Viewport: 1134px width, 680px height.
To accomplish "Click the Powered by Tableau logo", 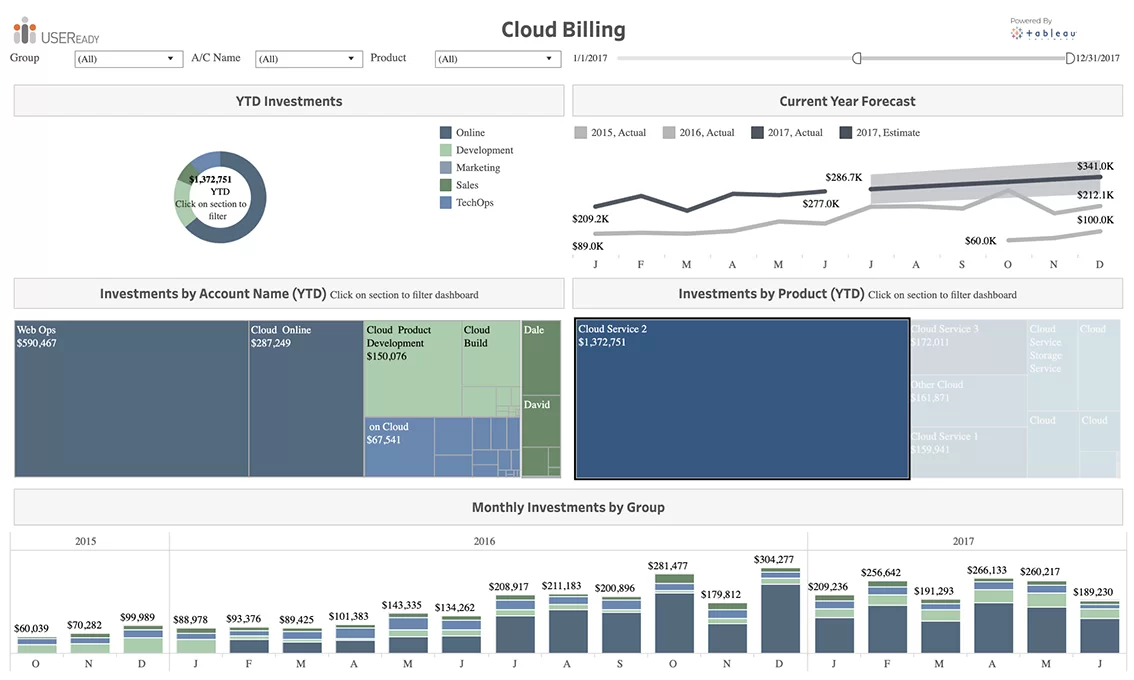I will (x=1044, y=29).
